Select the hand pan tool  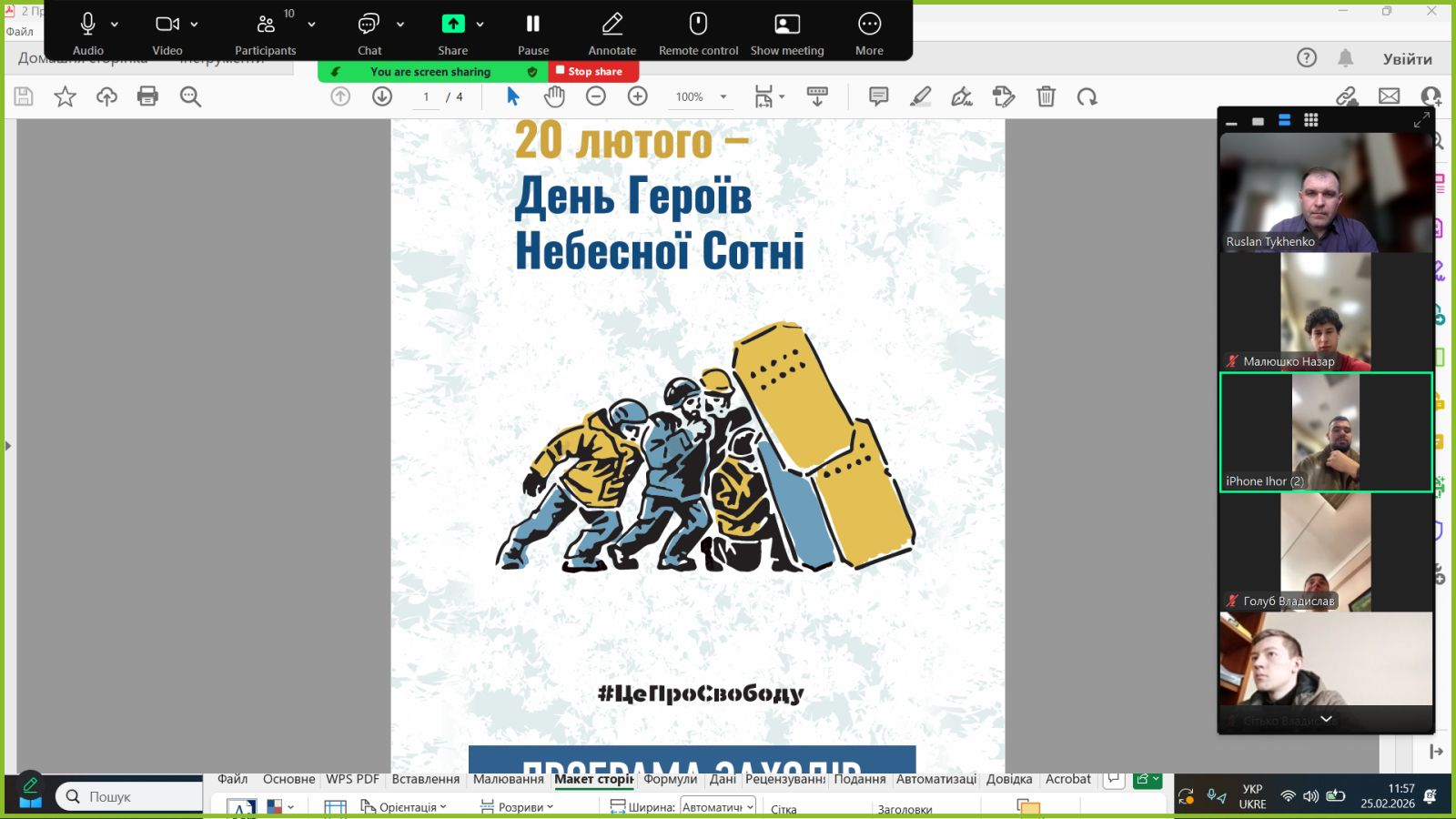pos(554,96)
